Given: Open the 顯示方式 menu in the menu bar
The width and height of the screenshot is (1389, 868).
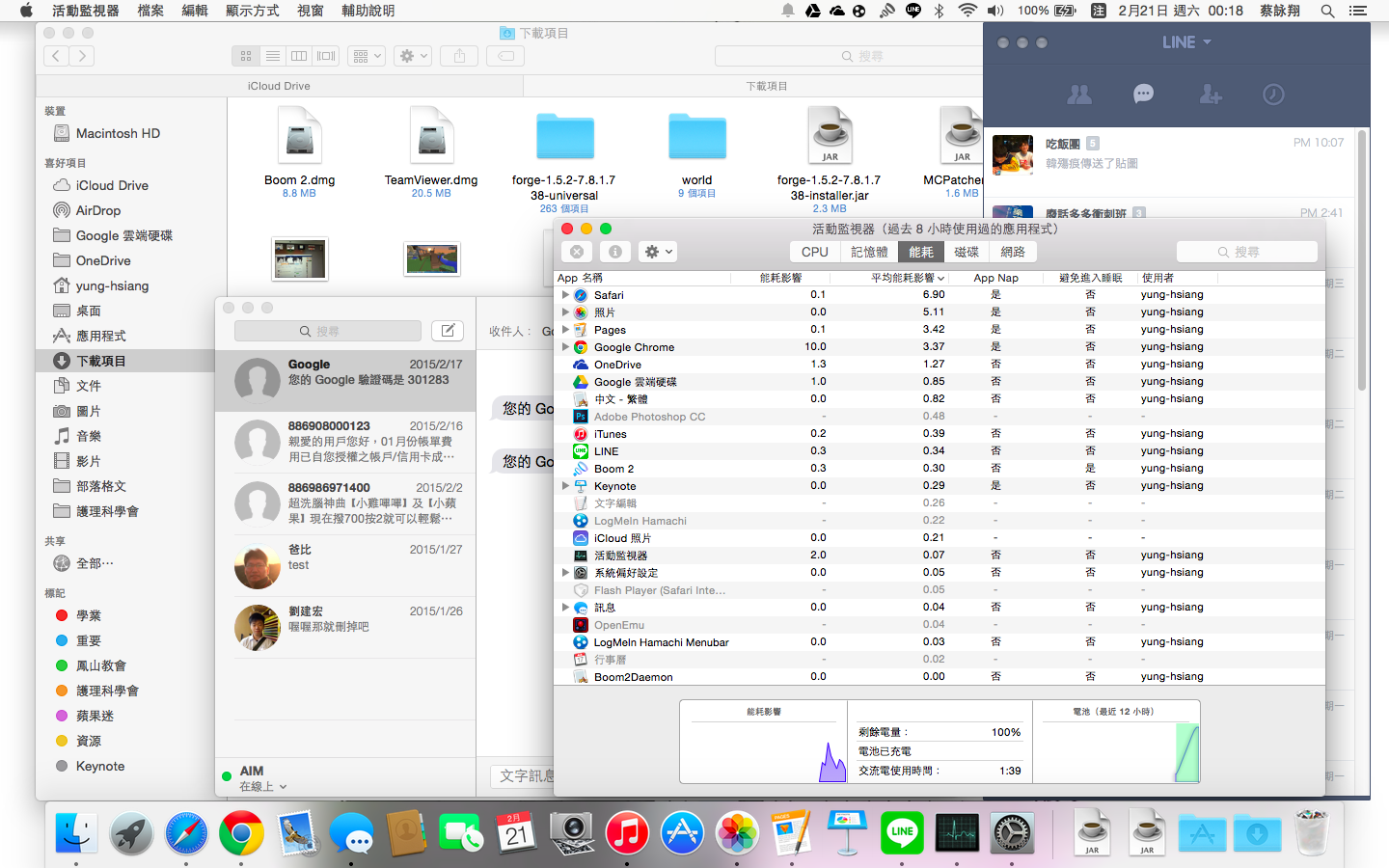Looking at the screenshot, I should coord(253,11).
